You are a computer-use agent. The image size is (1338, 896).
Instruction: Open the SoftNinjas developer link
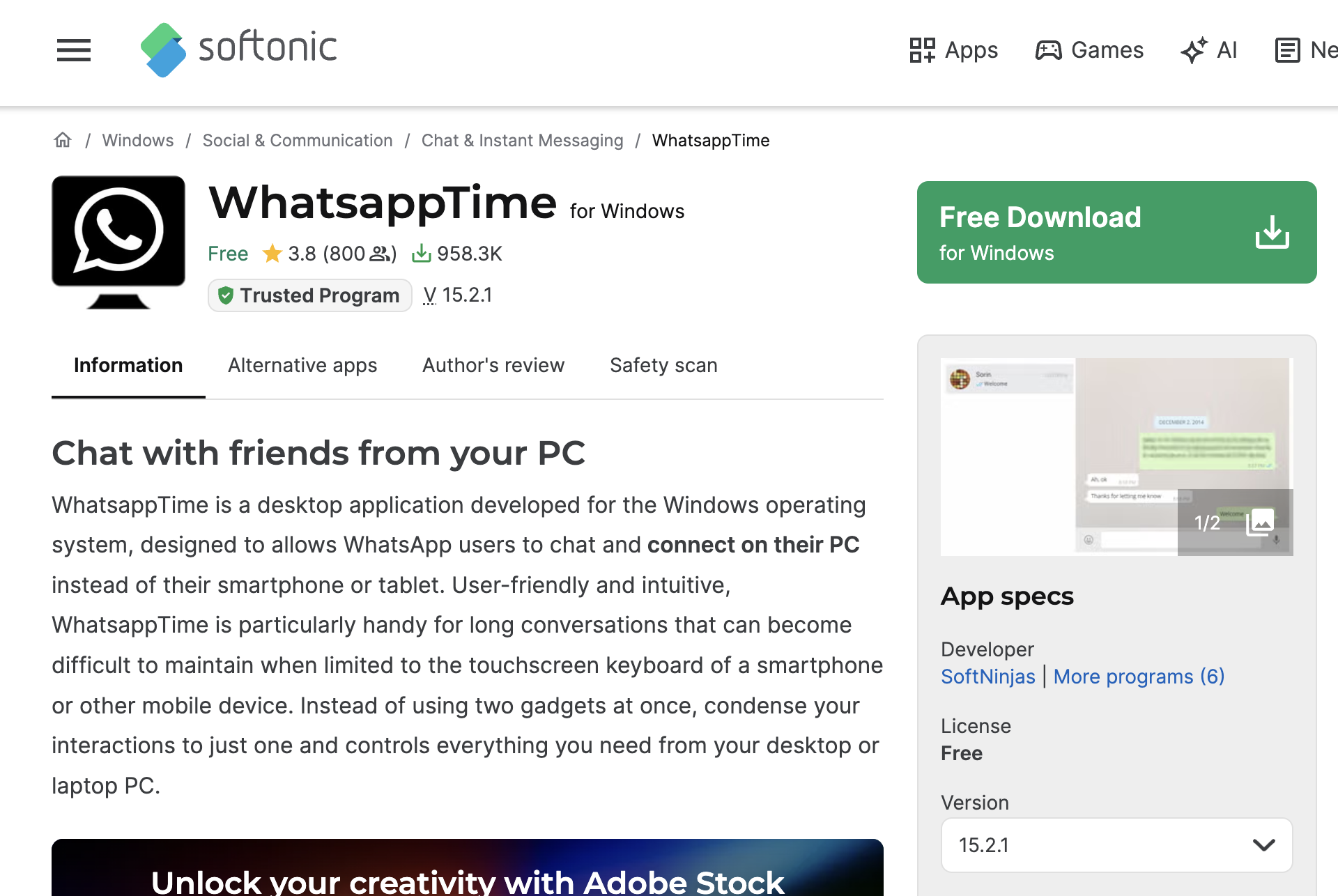point(988,677)
